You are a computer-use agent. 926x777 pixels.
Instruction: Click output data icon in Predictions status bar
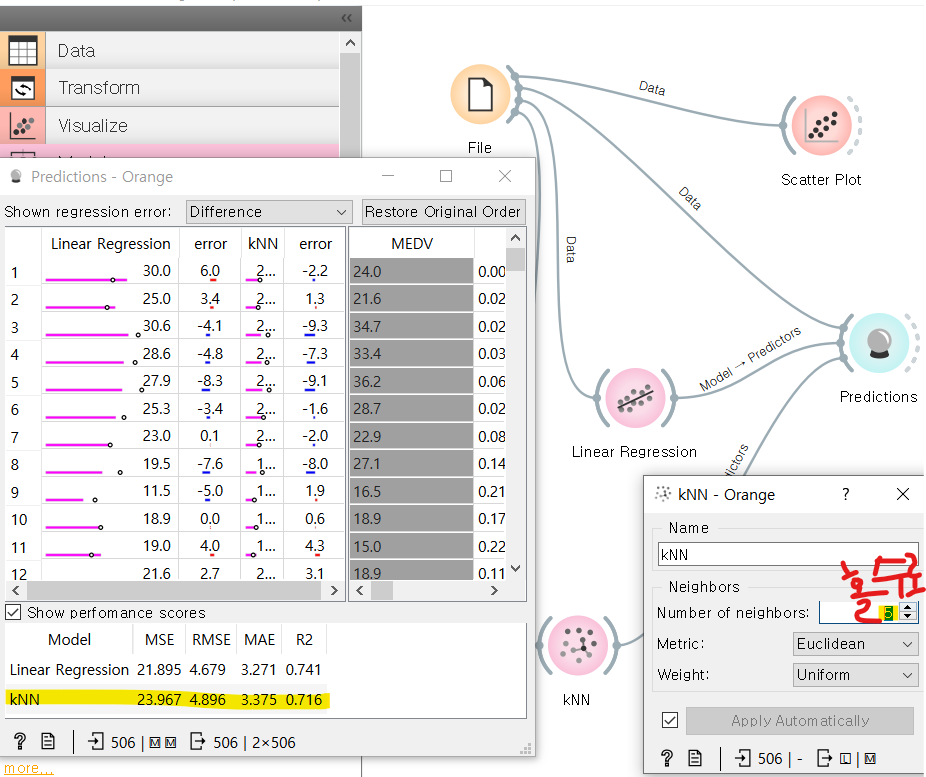[x=198, y=741]
